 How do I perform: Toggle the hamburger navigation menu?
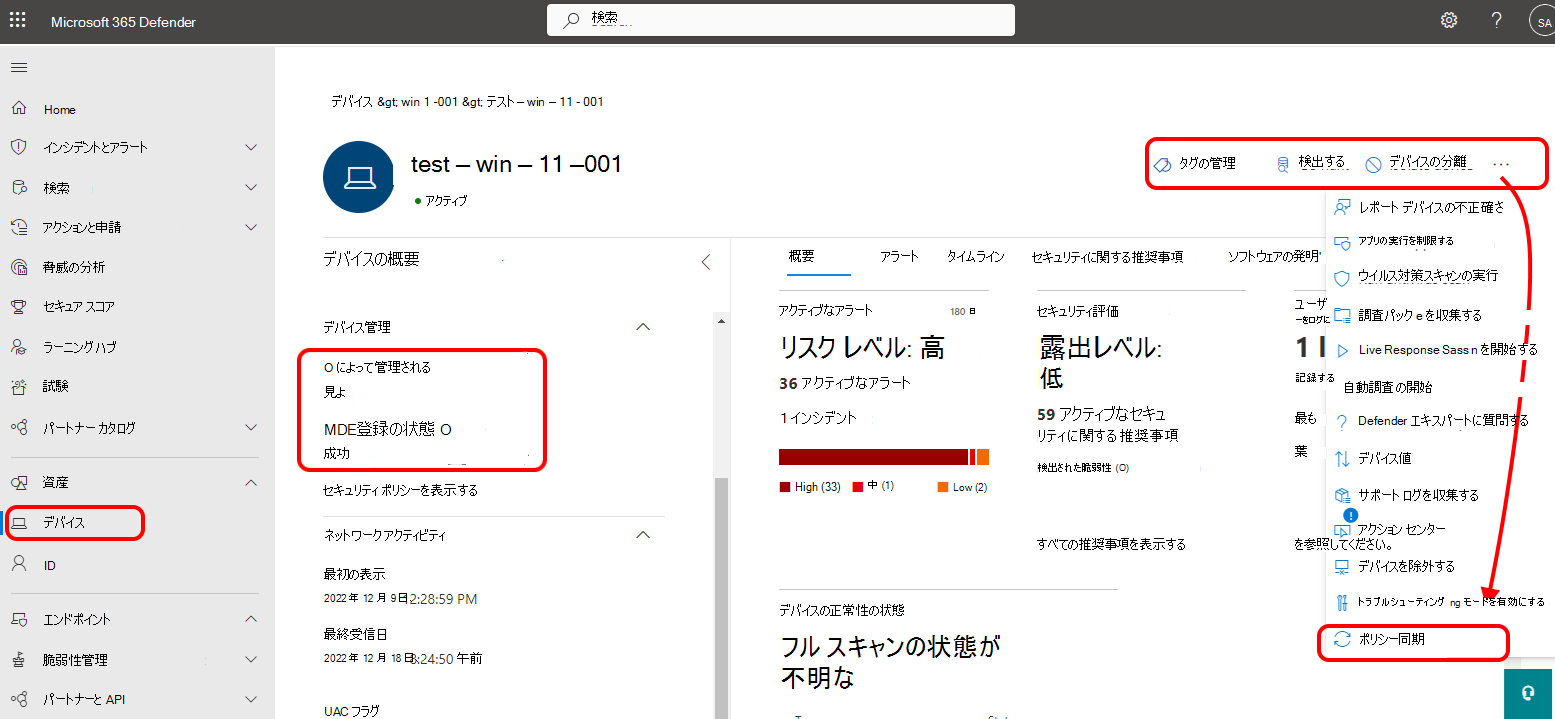[19, 67]
